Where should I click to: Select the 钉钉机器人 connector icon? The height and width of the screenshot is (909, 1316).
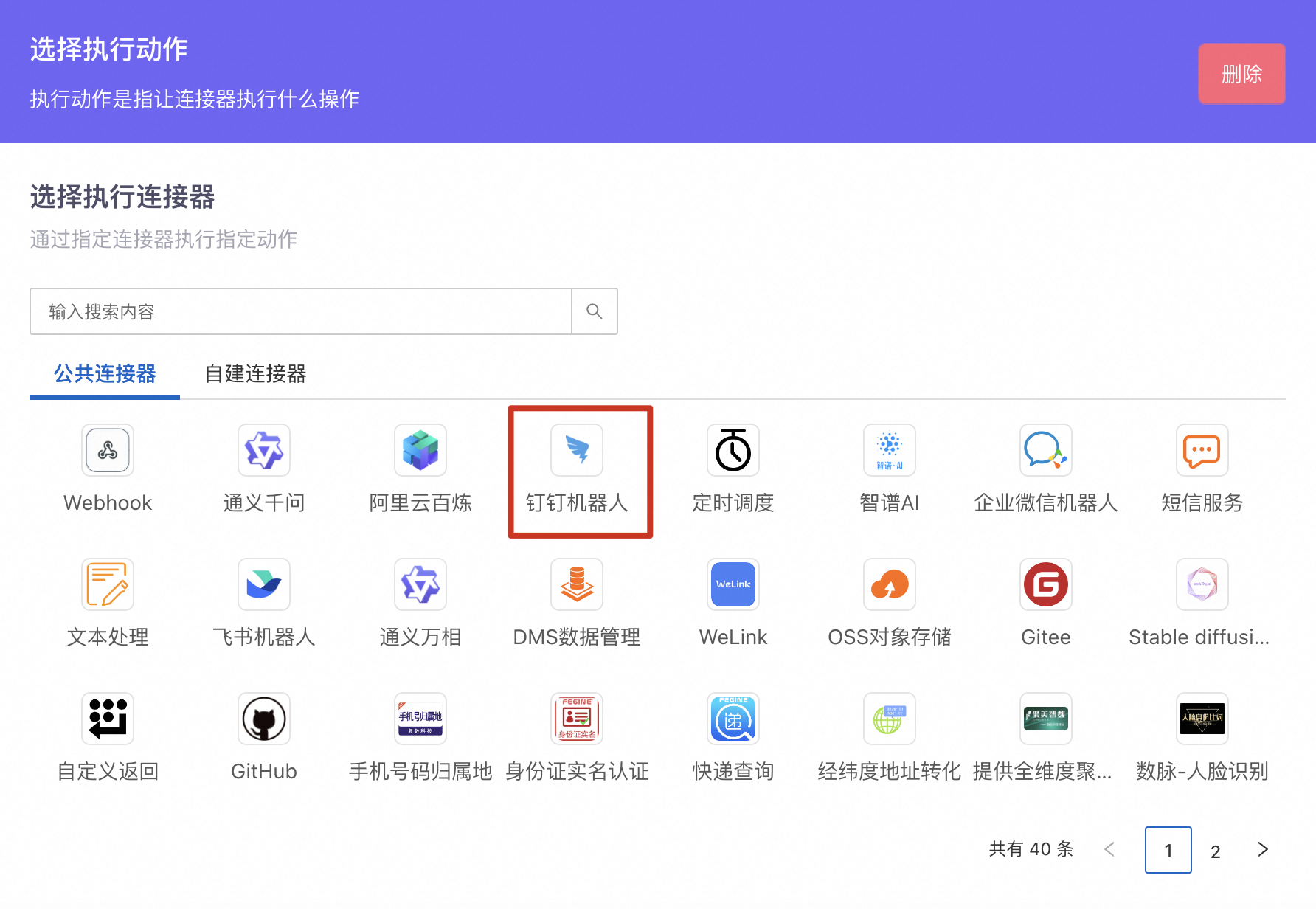click(577, 450)
